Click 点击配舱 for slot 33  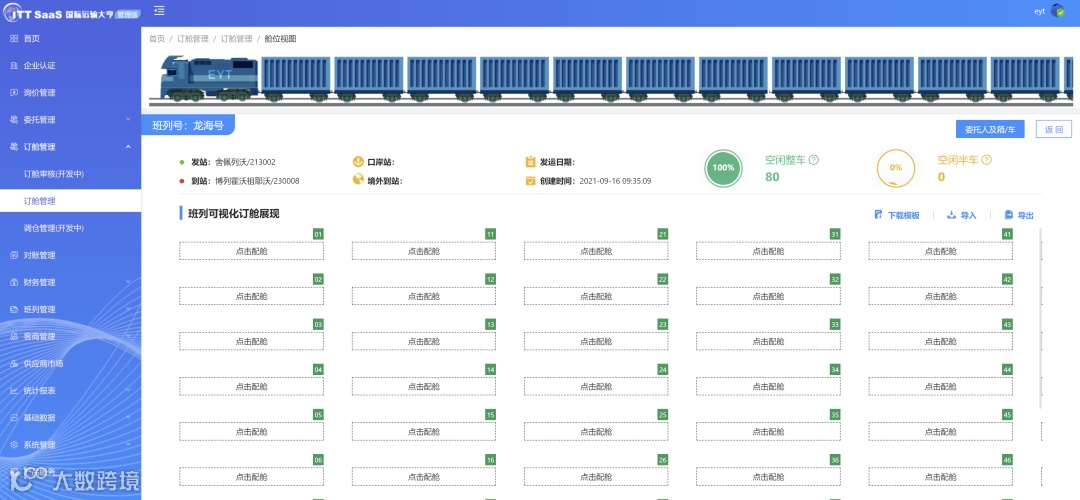[768, 342]
